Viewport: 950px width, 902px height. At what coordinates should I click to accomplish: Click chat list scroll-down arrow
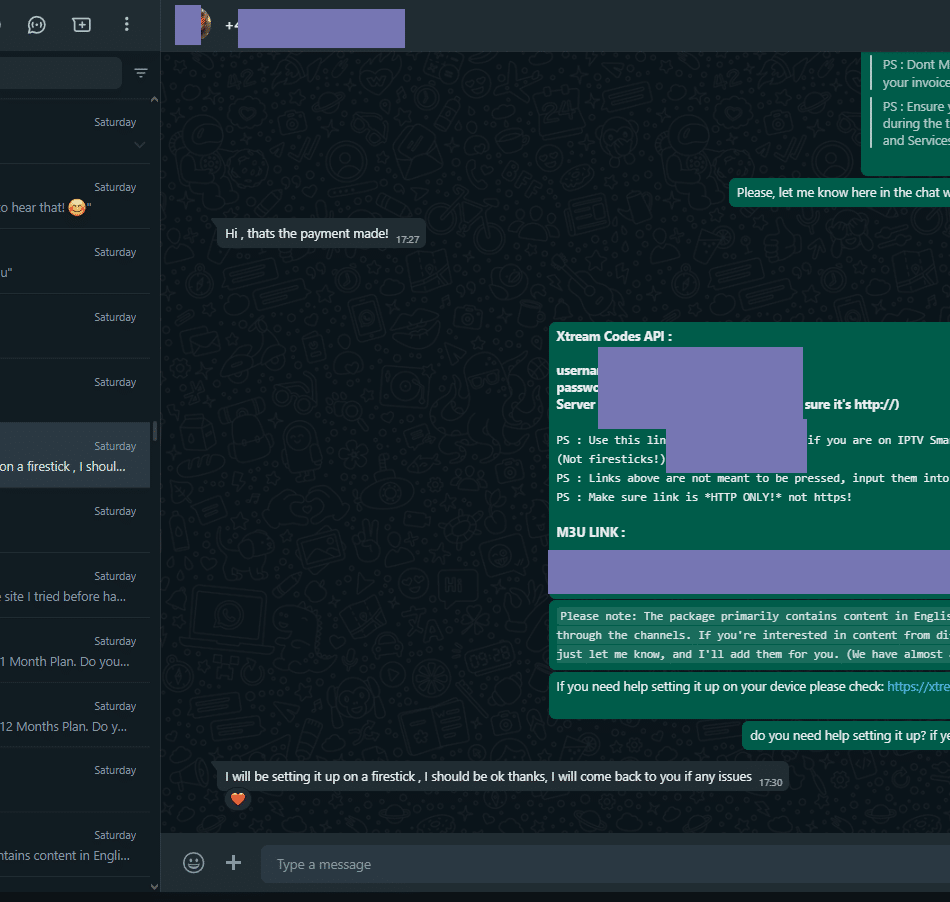(154, 886)
